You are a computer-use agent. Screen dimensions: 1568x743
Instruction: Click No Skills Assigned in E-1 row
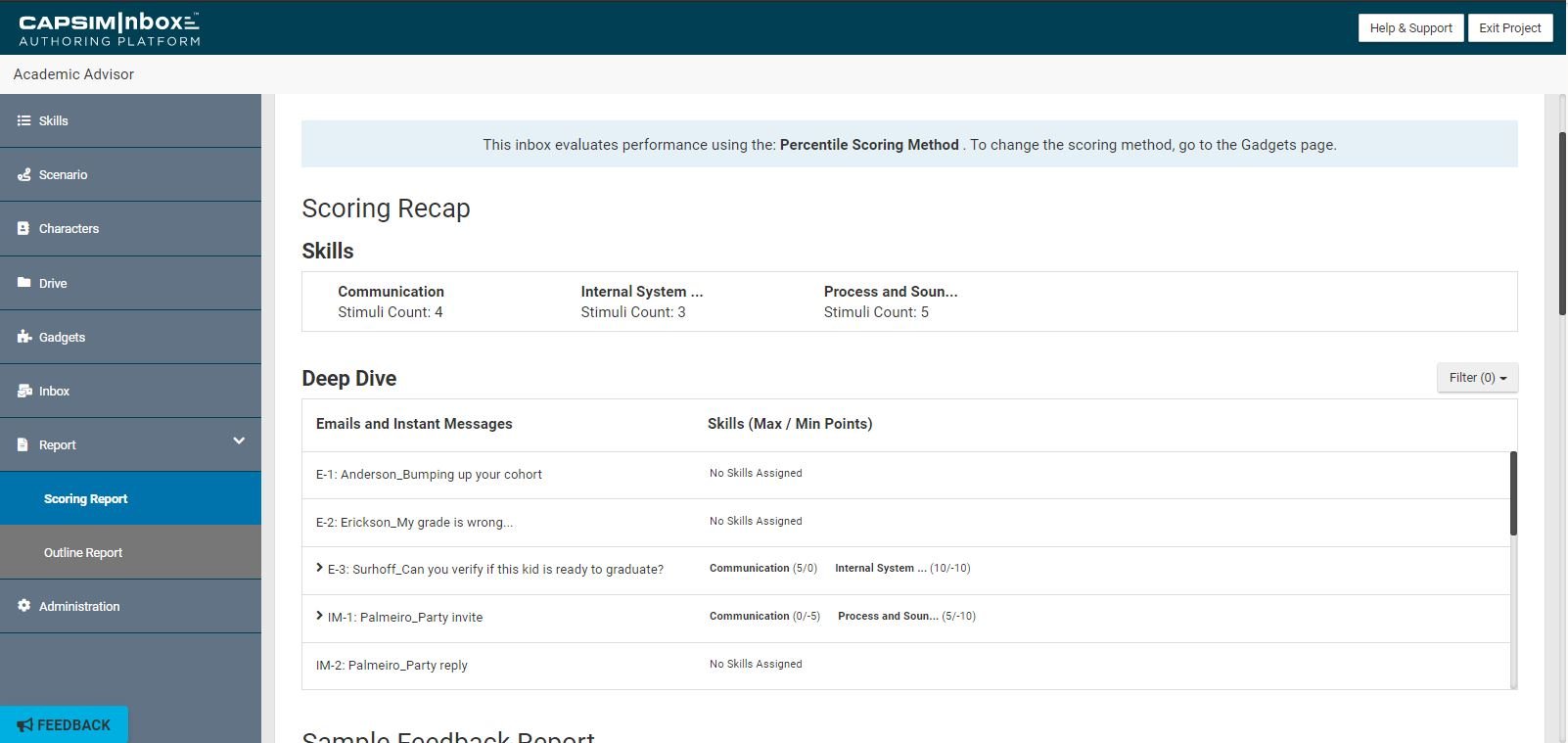coord(756,473)
